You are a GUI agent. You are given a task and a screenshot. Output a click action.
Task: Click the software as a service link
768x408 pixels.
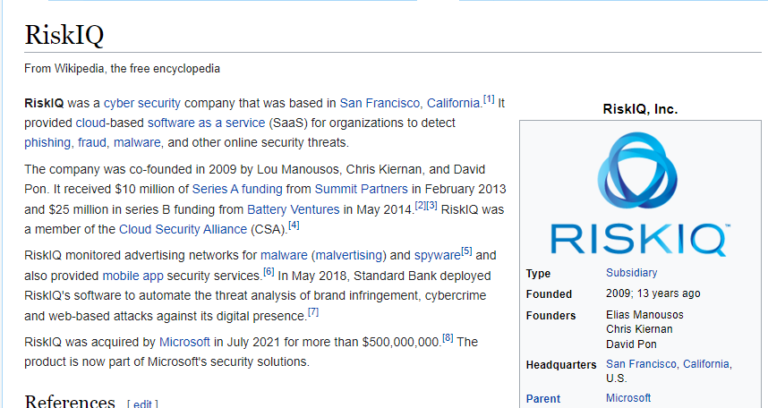(x=205, y=123)
